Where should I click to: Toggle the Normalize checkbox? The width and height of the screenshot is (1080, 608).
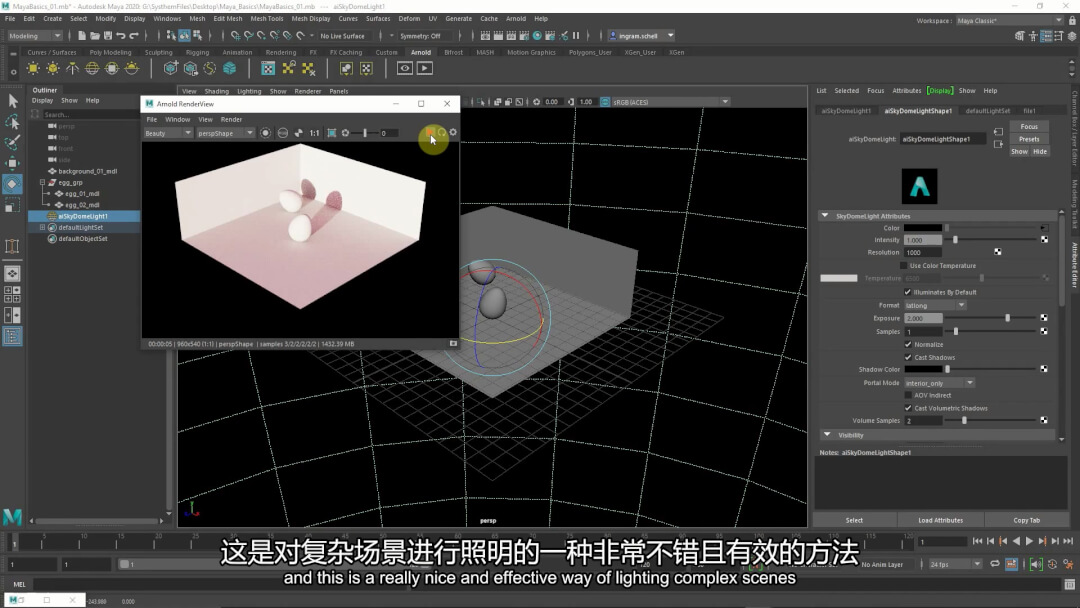click(x=908, y=344)
